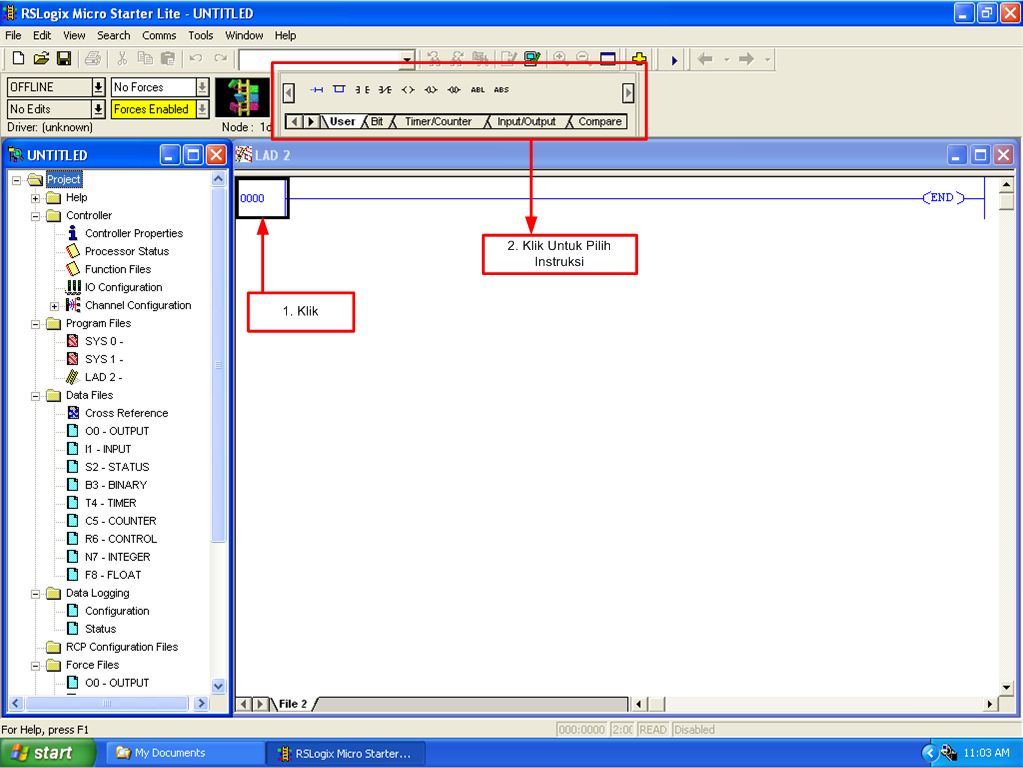The height and width of the screenshot is (768, 1023).
Task: Open the No Forces dropdown
Action: [x=202, y=87]
